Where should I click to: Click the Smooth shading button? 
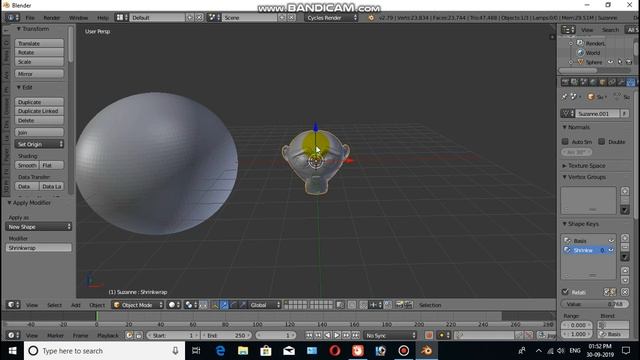click(27, 165)
